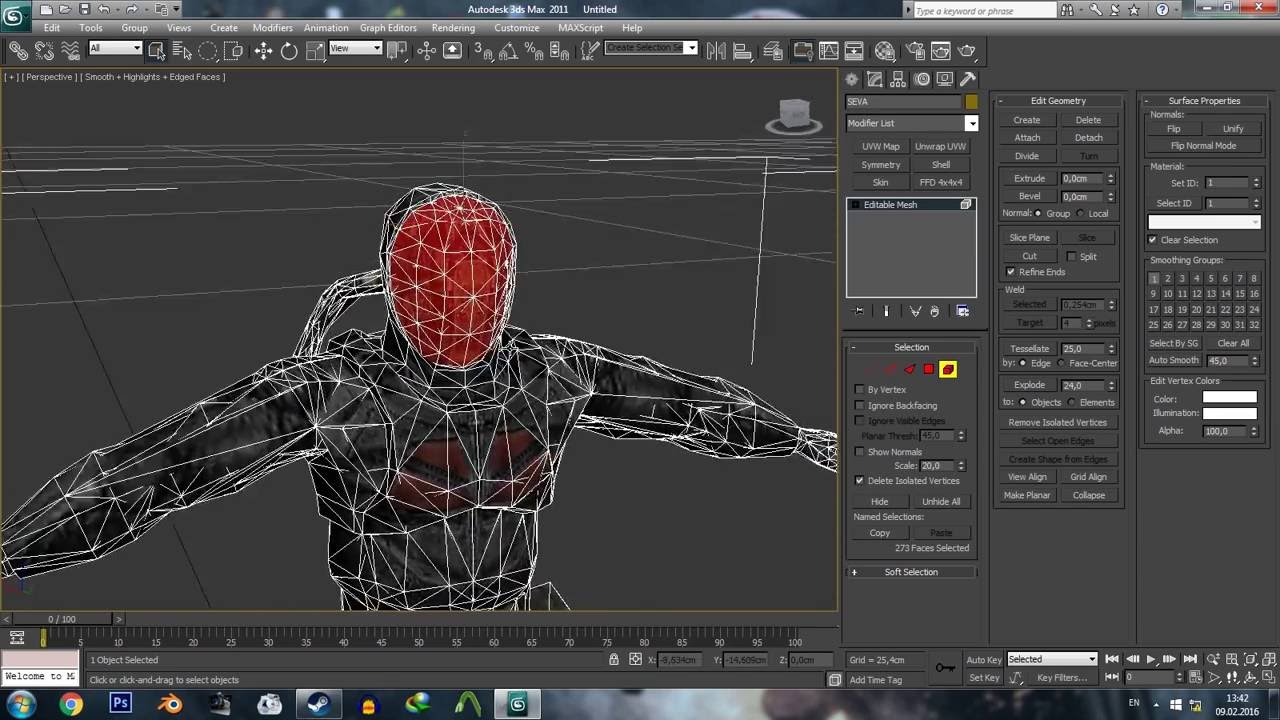
Task: Open the Render Setup dialog
Action: (x=915, y=50)
